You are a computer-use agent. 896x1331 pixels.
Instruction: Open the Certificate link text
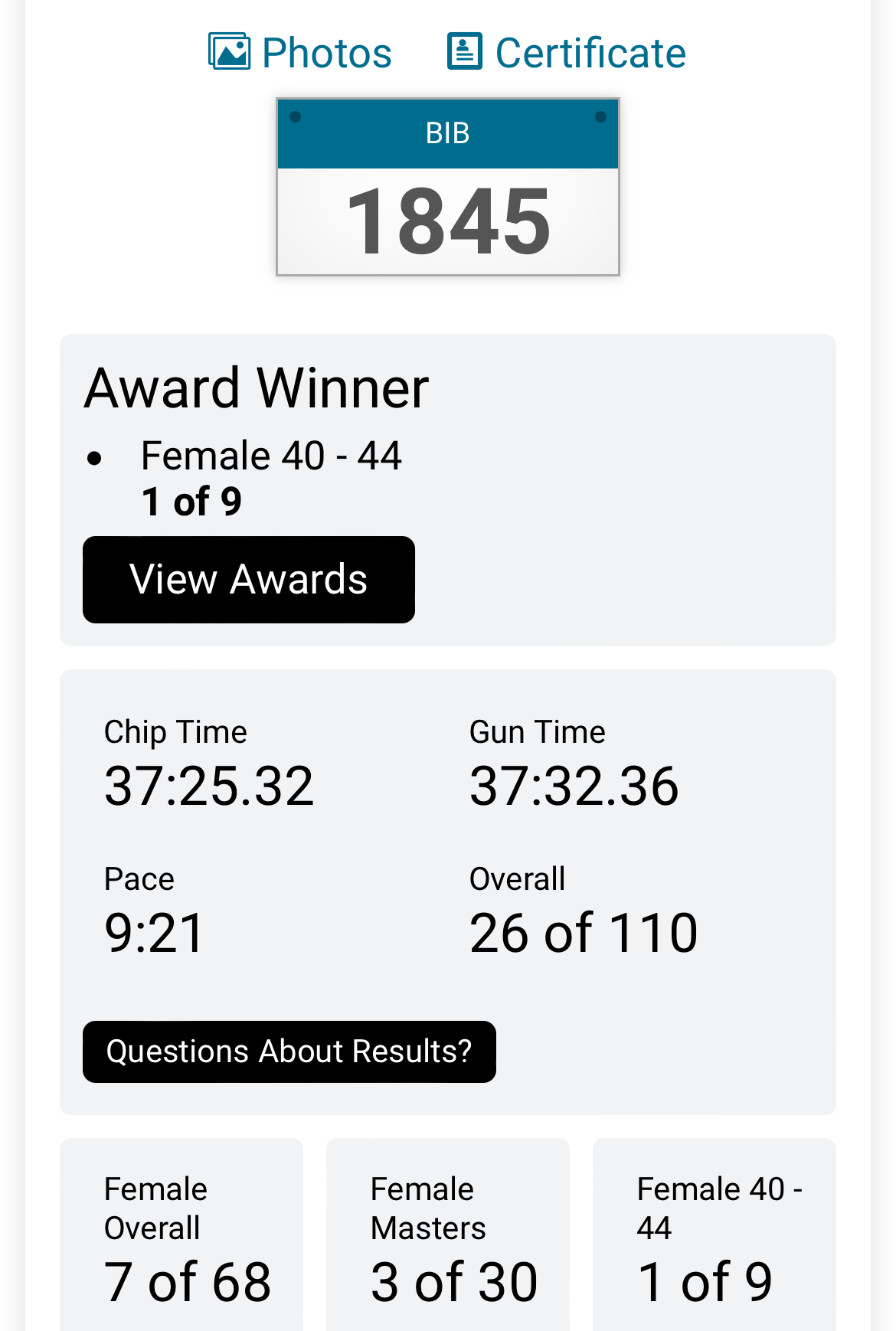[590, 54]
